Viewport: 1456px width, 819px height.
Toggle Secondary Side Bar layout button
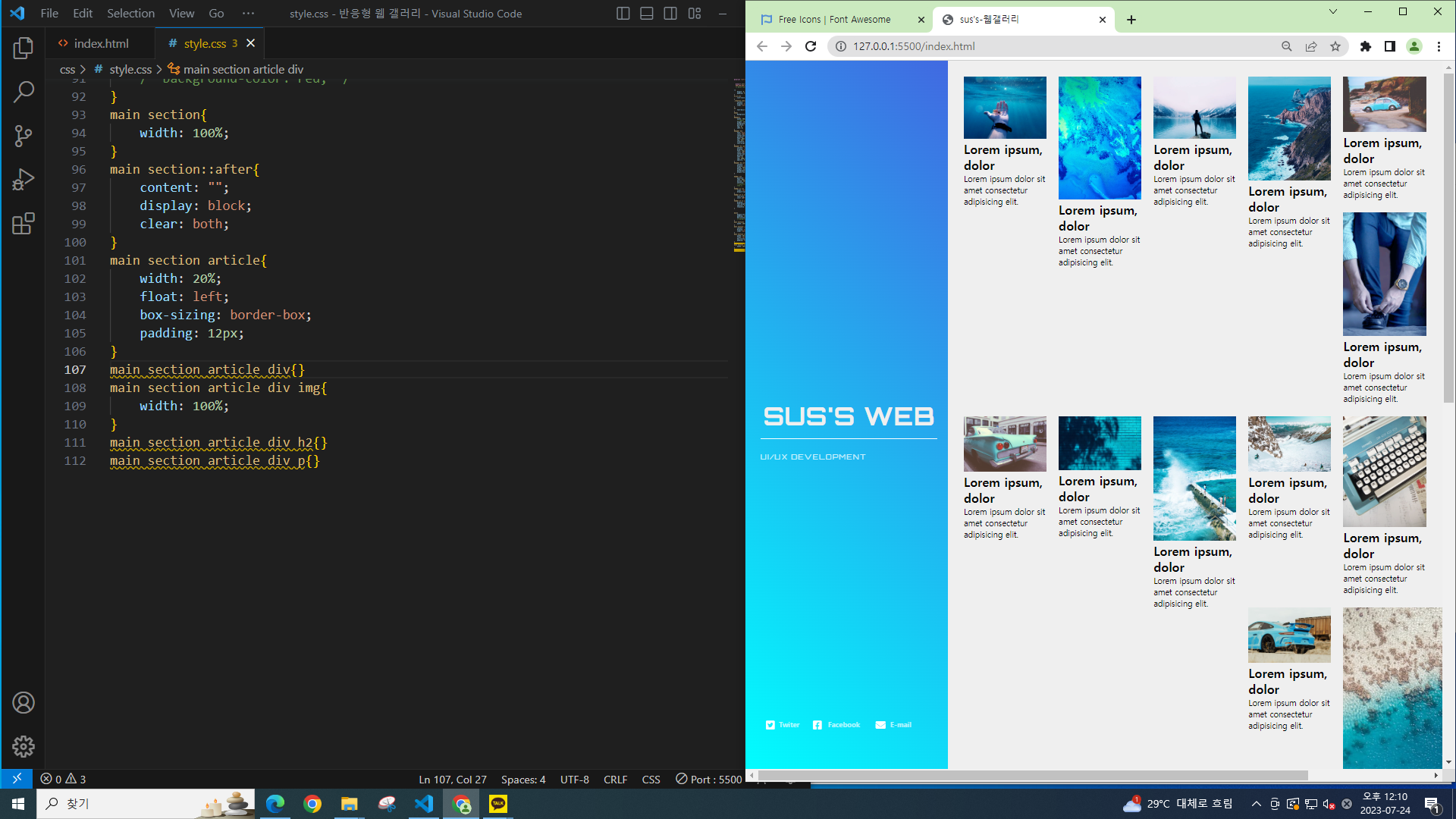(670, 14)
